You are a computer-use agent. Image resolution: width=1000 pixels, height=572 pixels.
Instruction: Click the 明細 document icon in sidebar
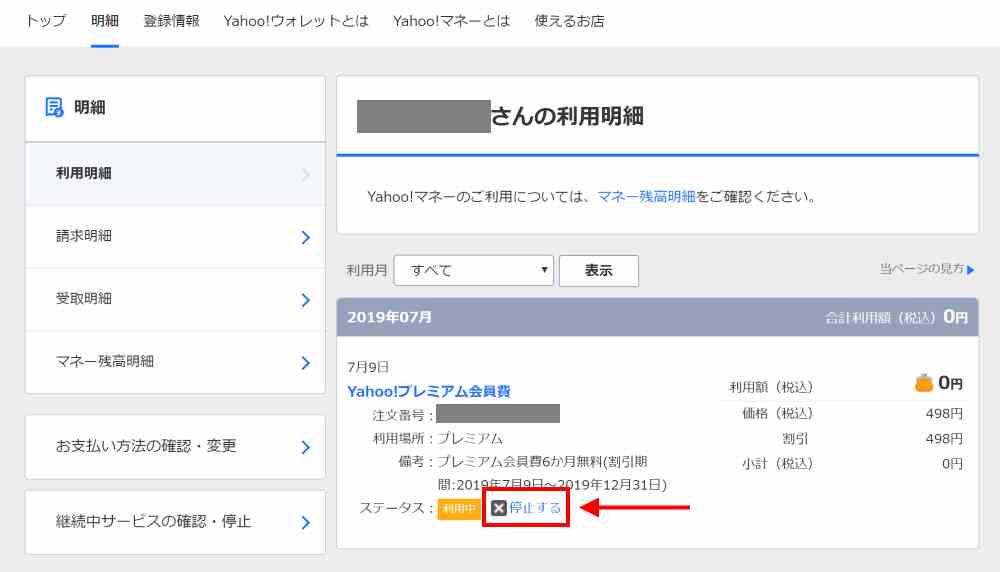click(x=54, y=107)
